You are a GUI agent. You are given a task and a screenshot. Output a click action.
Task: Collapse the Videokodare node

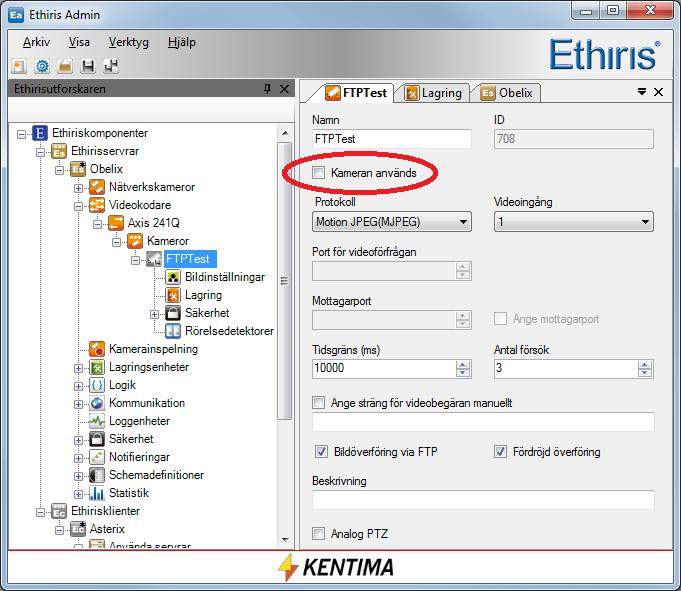click(78, 206)
